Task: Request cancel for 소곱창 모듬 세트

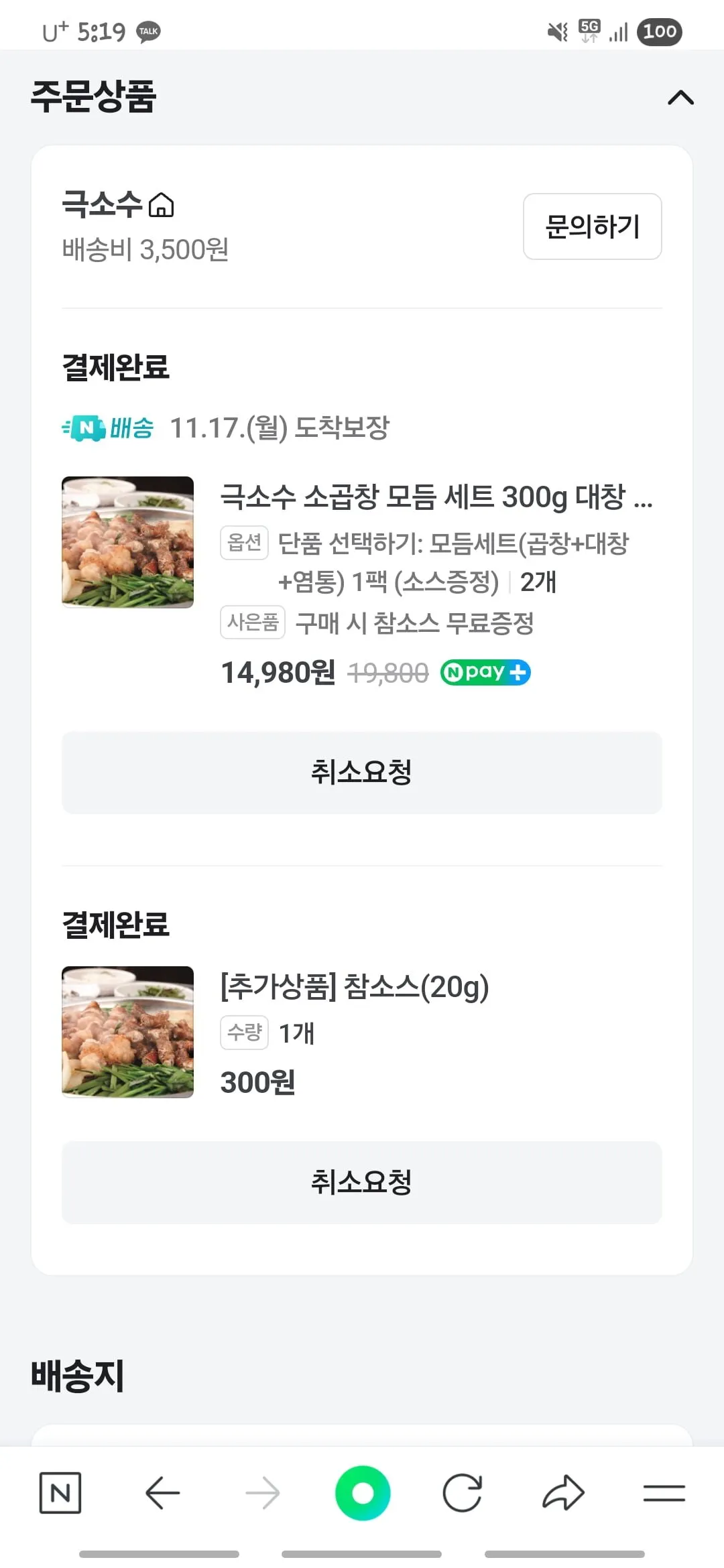Action: (x=362, y=773)
